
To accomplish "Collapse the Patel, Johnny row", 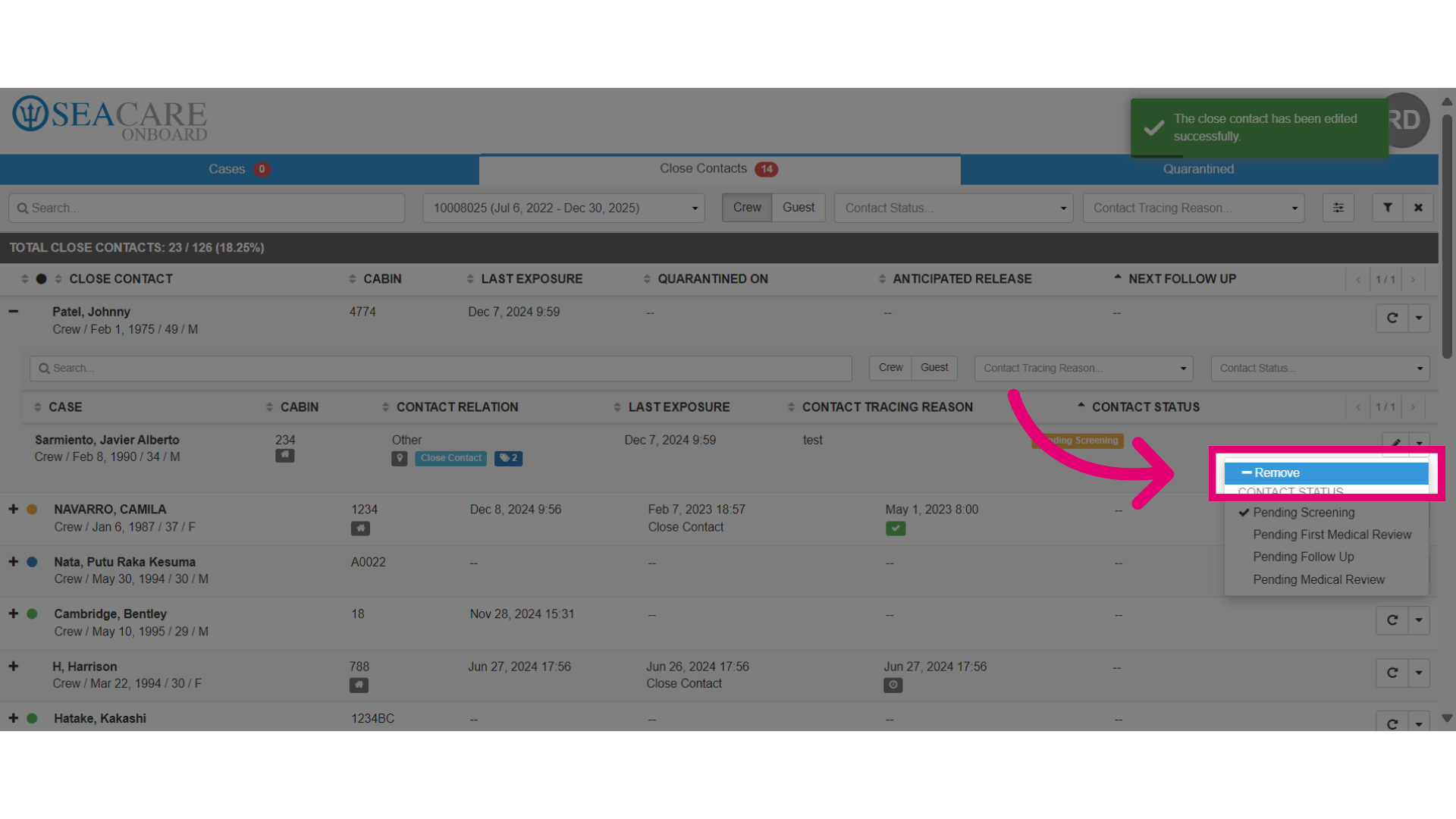I will (x=13, y=312).
